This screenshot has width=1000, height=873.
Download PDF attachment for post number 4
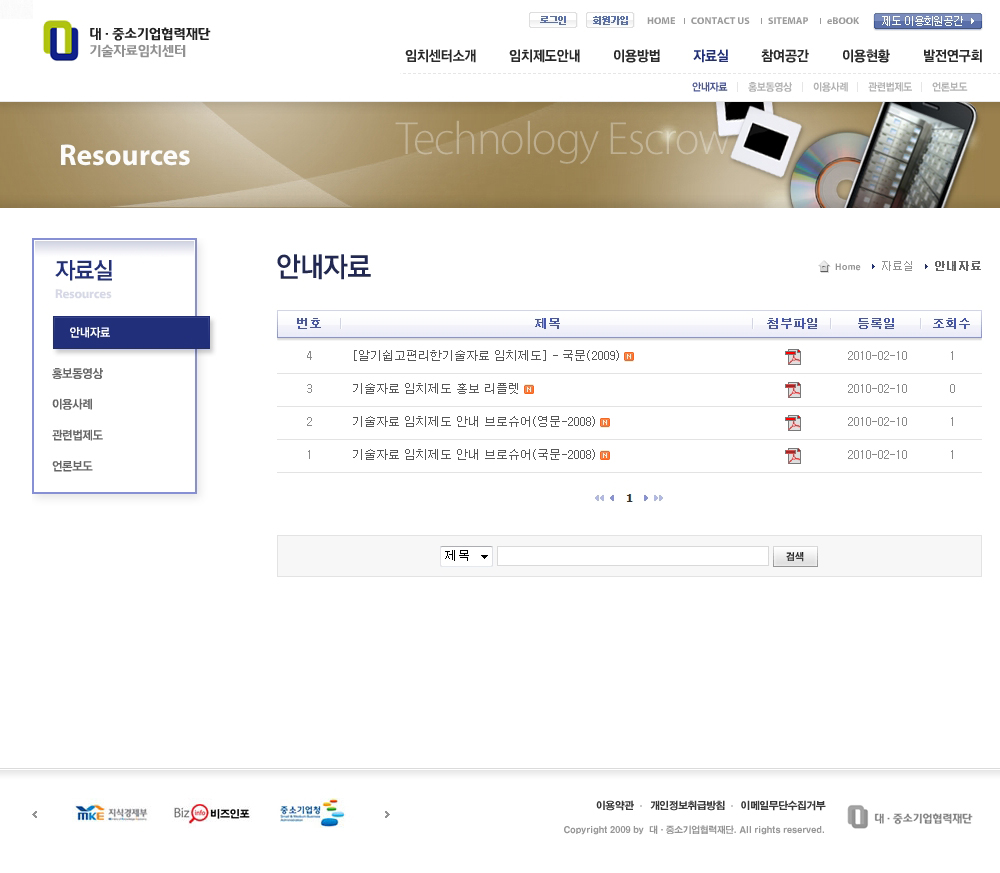coord(793,357)
